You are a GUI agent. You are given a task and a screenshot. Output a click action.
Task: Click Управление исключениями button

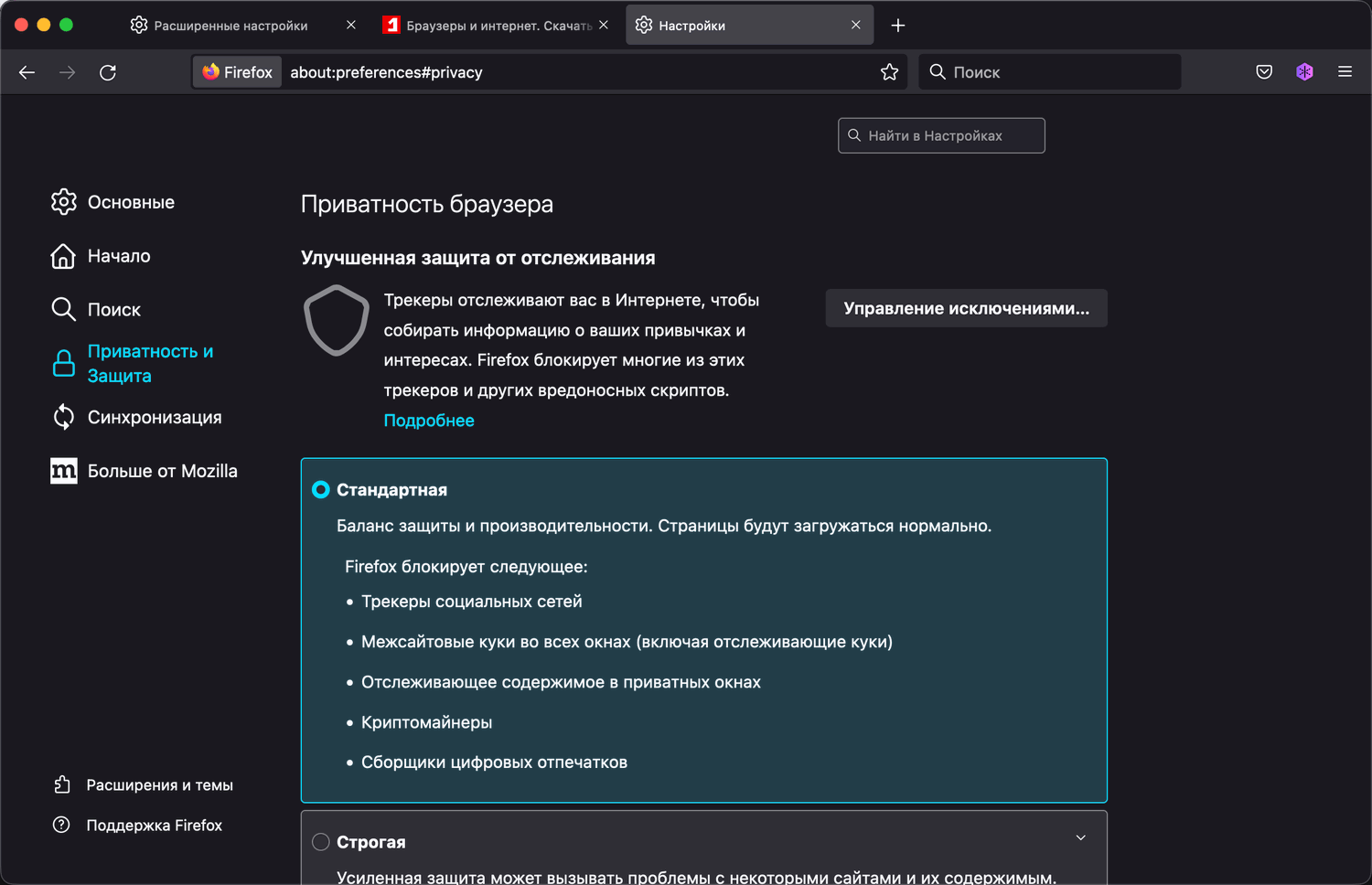point(966,309)
